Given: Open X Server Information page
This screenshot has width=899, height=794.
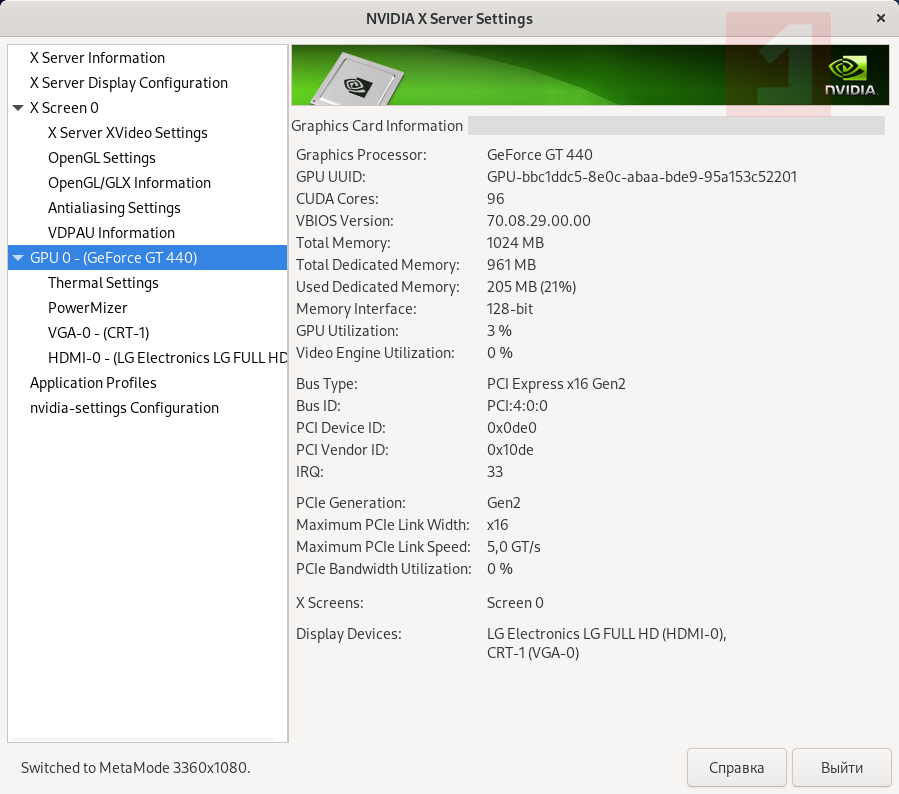Looking at the screenshot, I should click(97, 58).
